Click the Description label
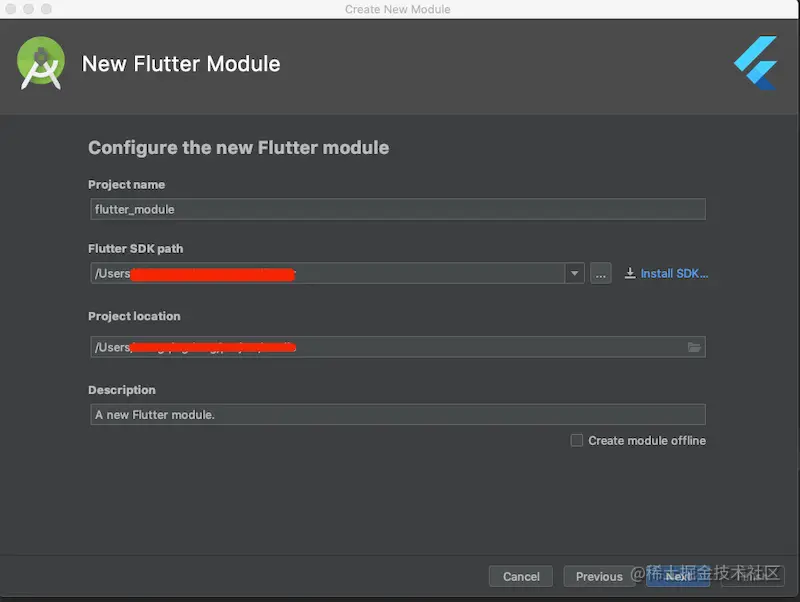800x602 pixels. click(122, 390)
